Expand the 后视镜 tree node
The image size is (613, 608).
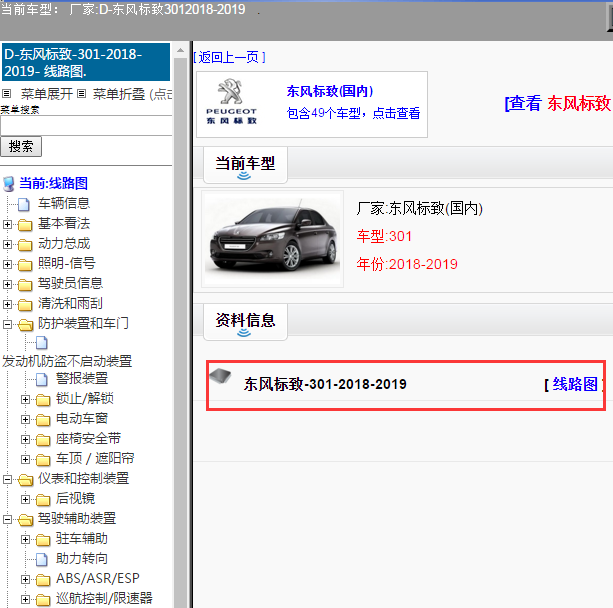point(25,499)
